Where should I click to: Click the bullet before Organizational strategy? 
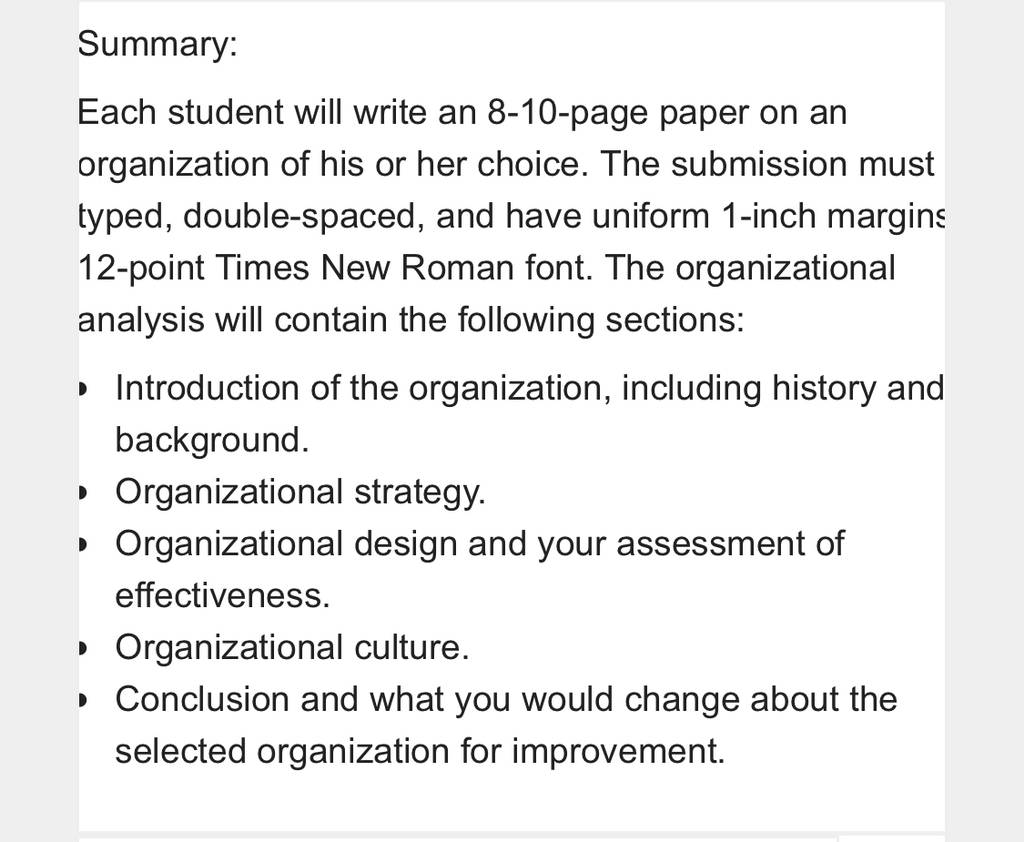[x=82, y=493]
